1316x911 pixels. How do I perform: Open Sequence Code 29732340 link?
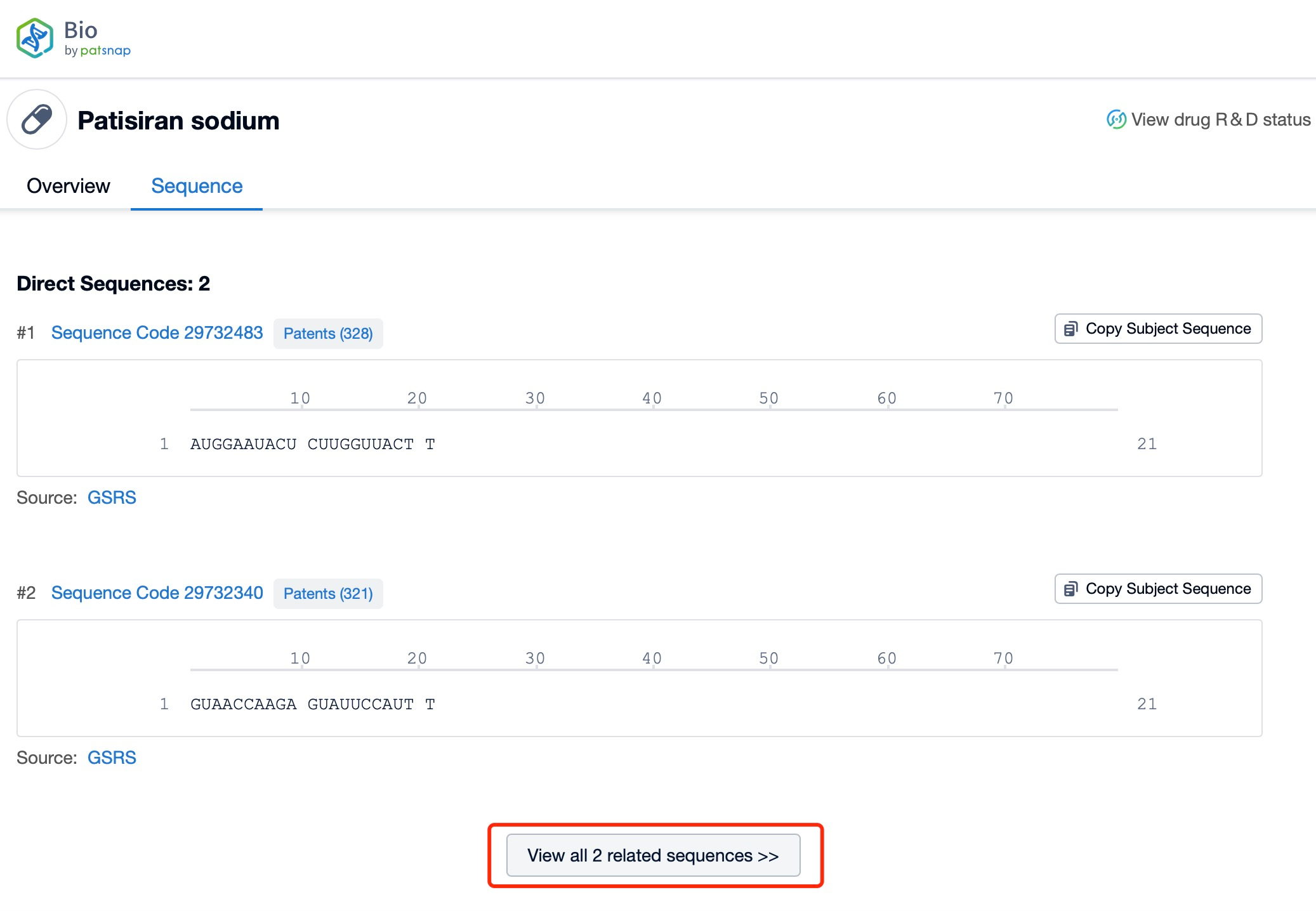coord(157,593)
